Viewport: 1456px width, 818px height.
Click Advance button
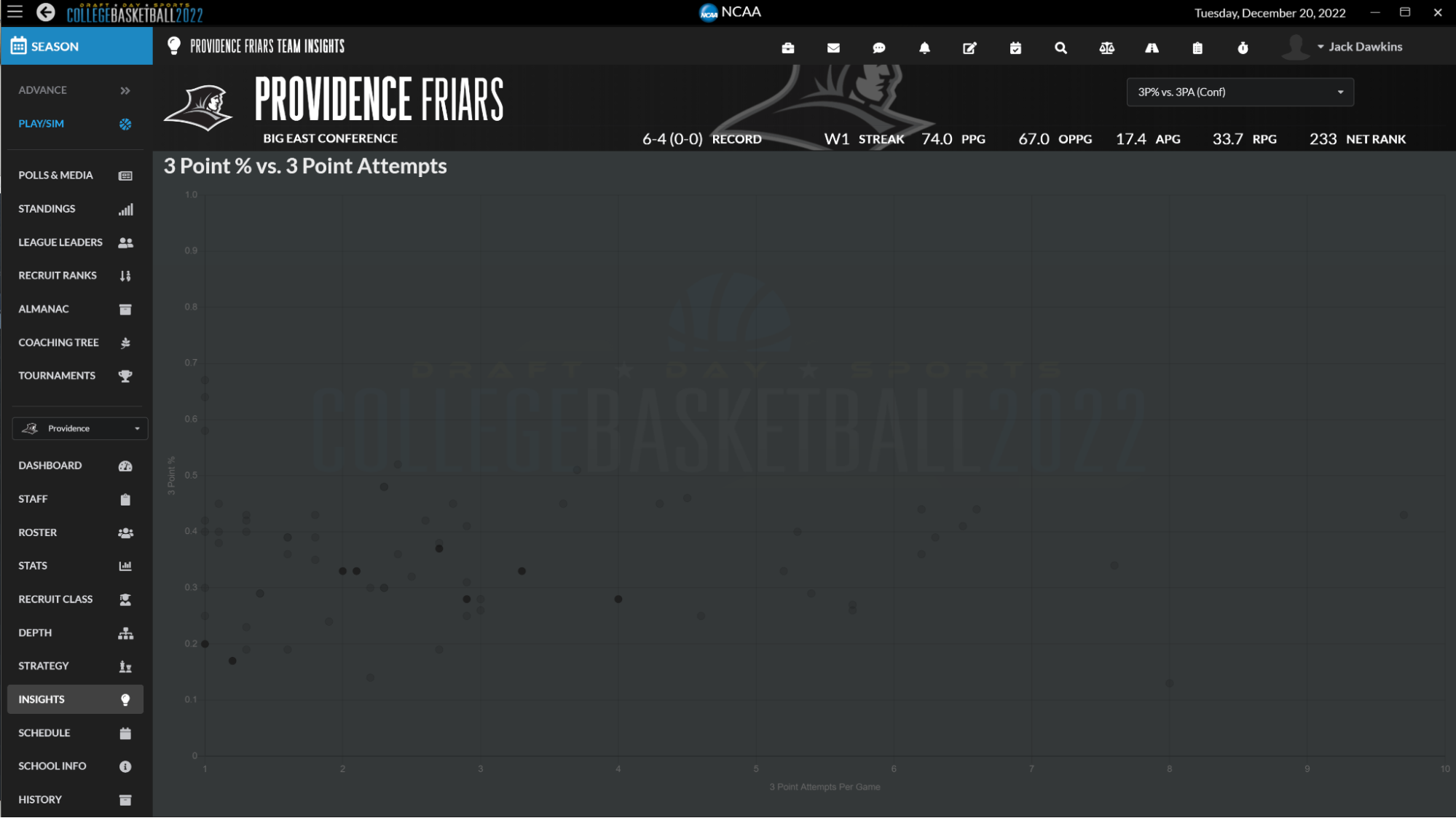(x=75, y=90)
